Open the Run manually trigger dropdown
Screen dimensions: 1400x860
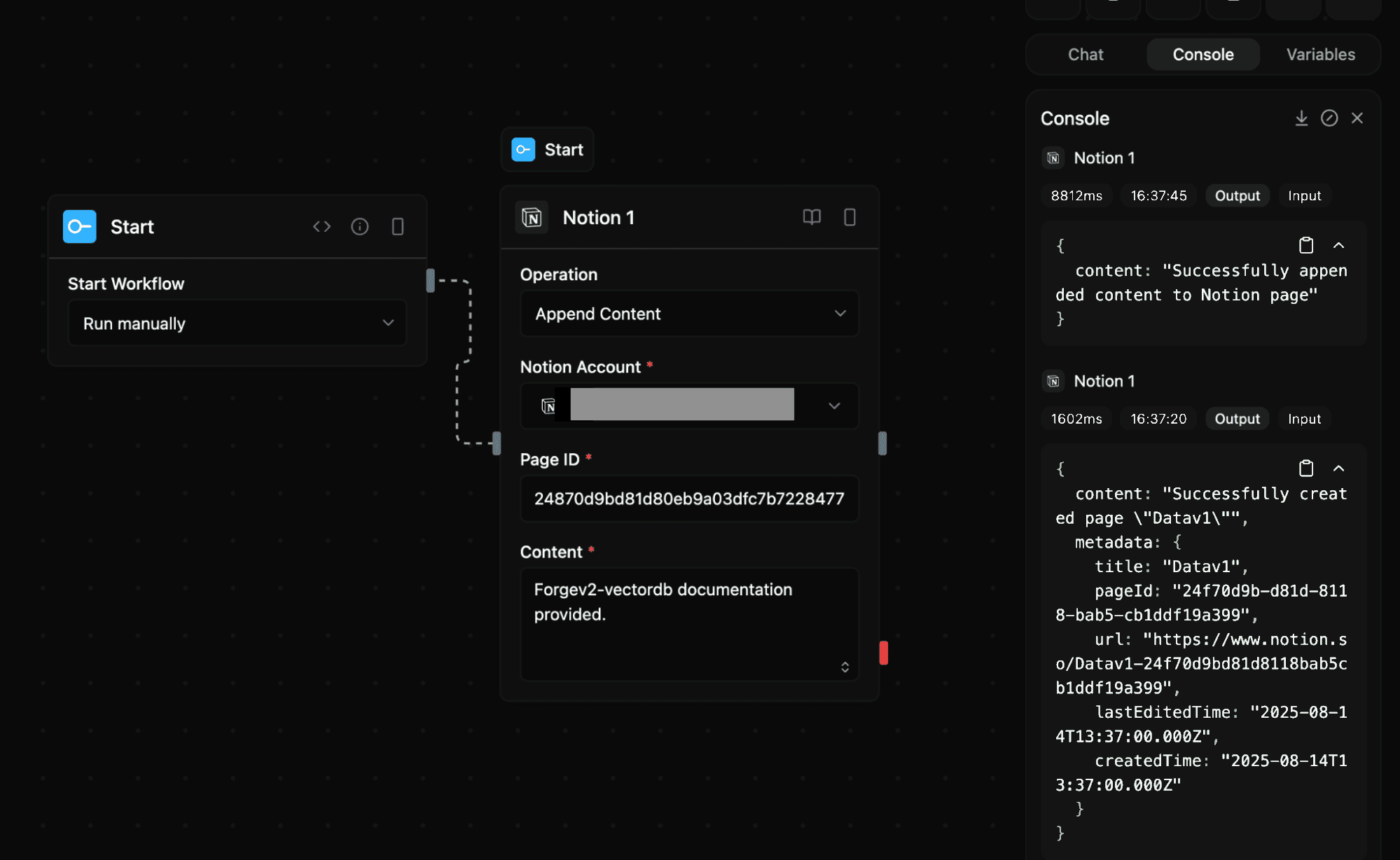tap(237, 323)
